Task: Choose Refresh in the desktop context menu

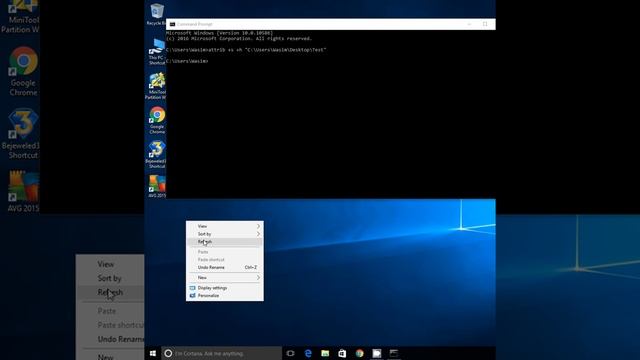Action: coord(224,242)
